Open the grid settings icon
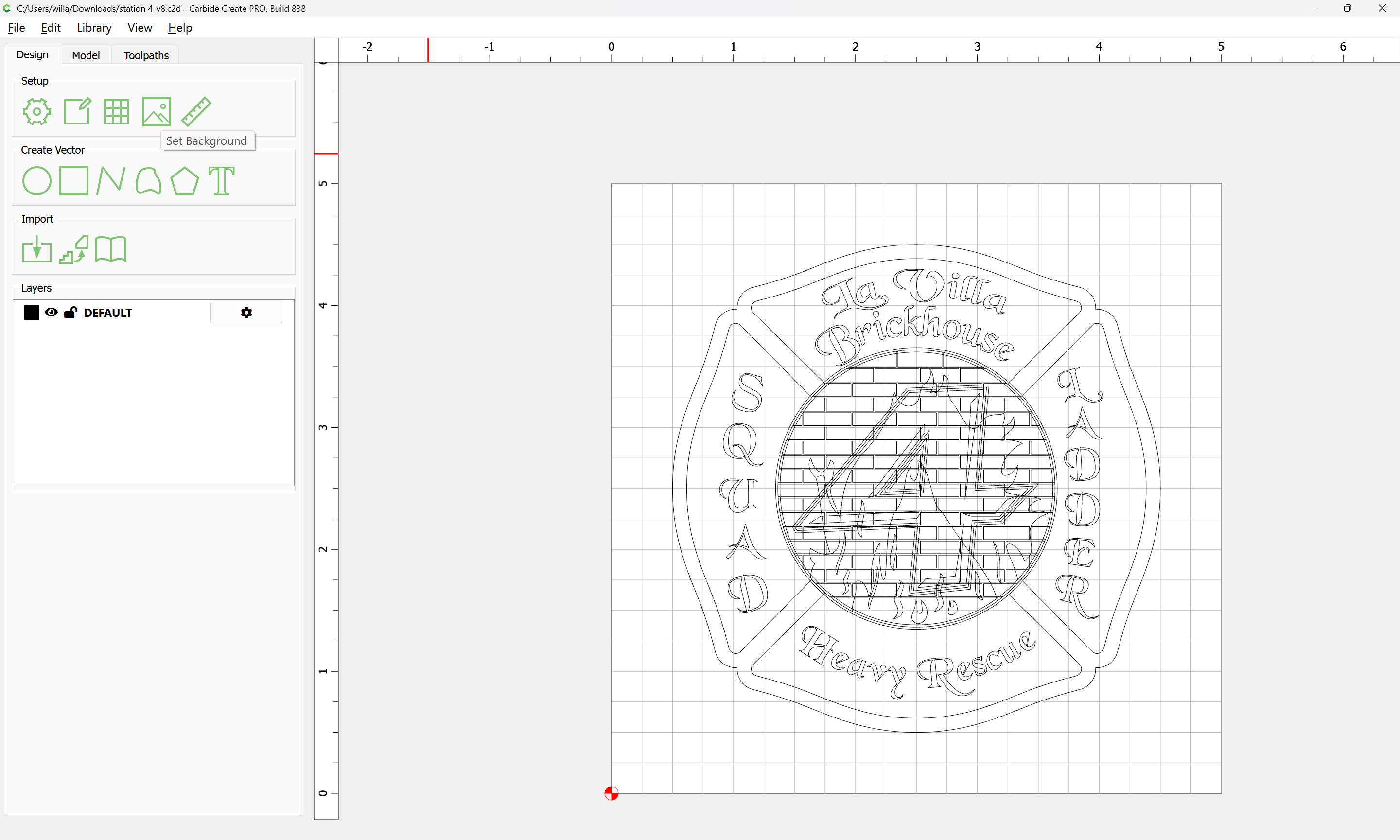This screenshot has height=840, width=1400. (117, 111)
